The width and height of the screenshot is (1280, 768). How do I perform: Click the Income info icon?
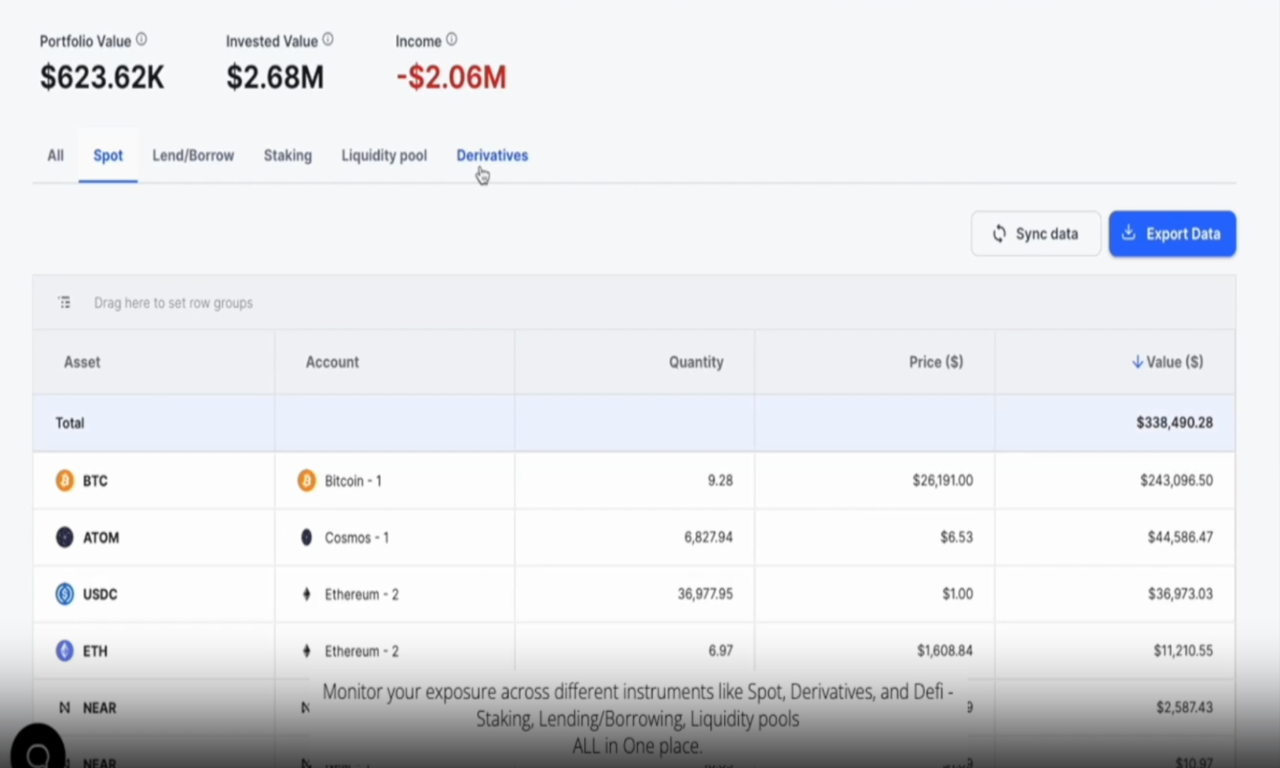(x=451, y=40)
